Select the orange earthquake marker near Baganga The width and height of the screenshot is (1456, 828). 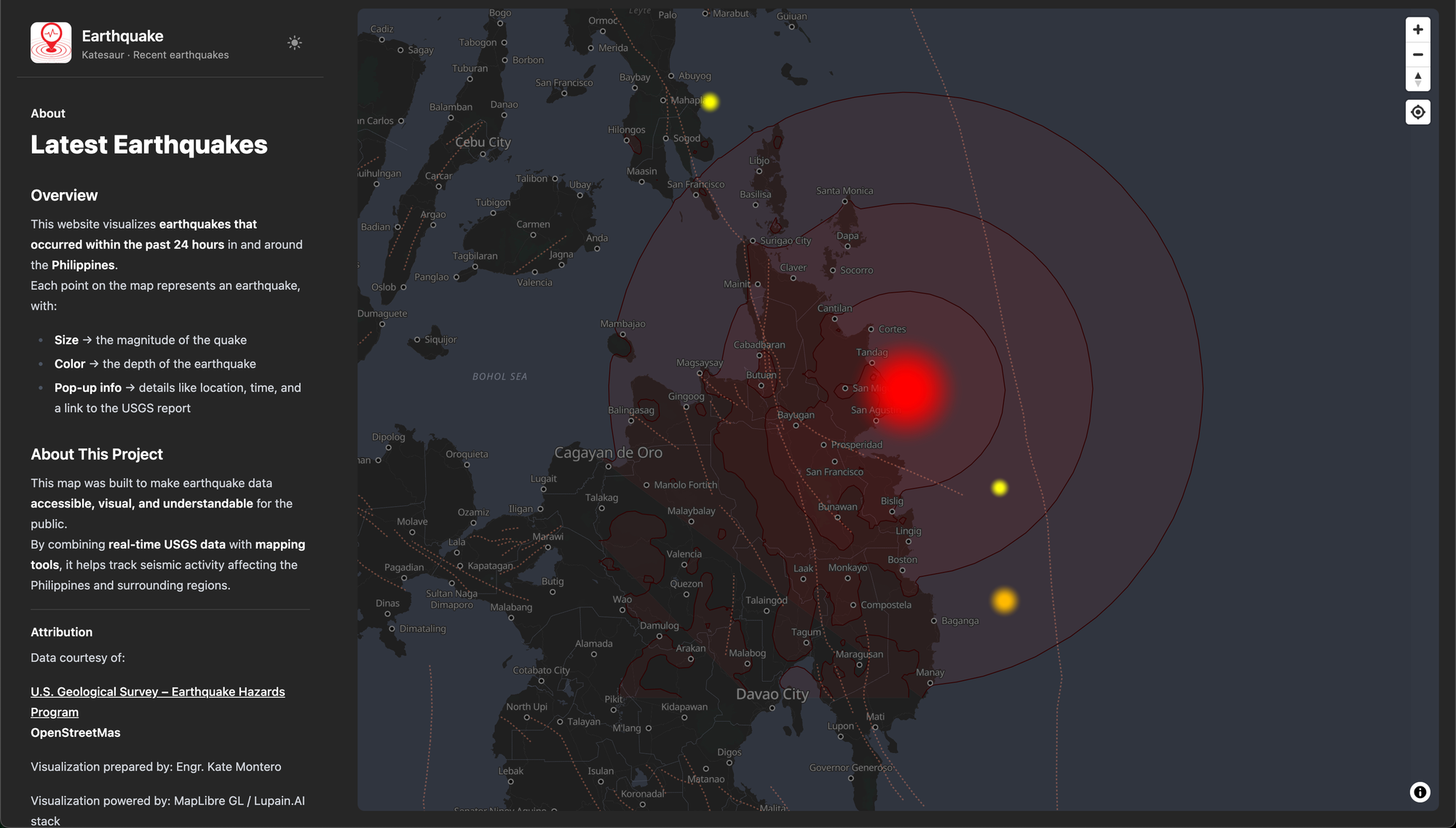click(1004, 601)
